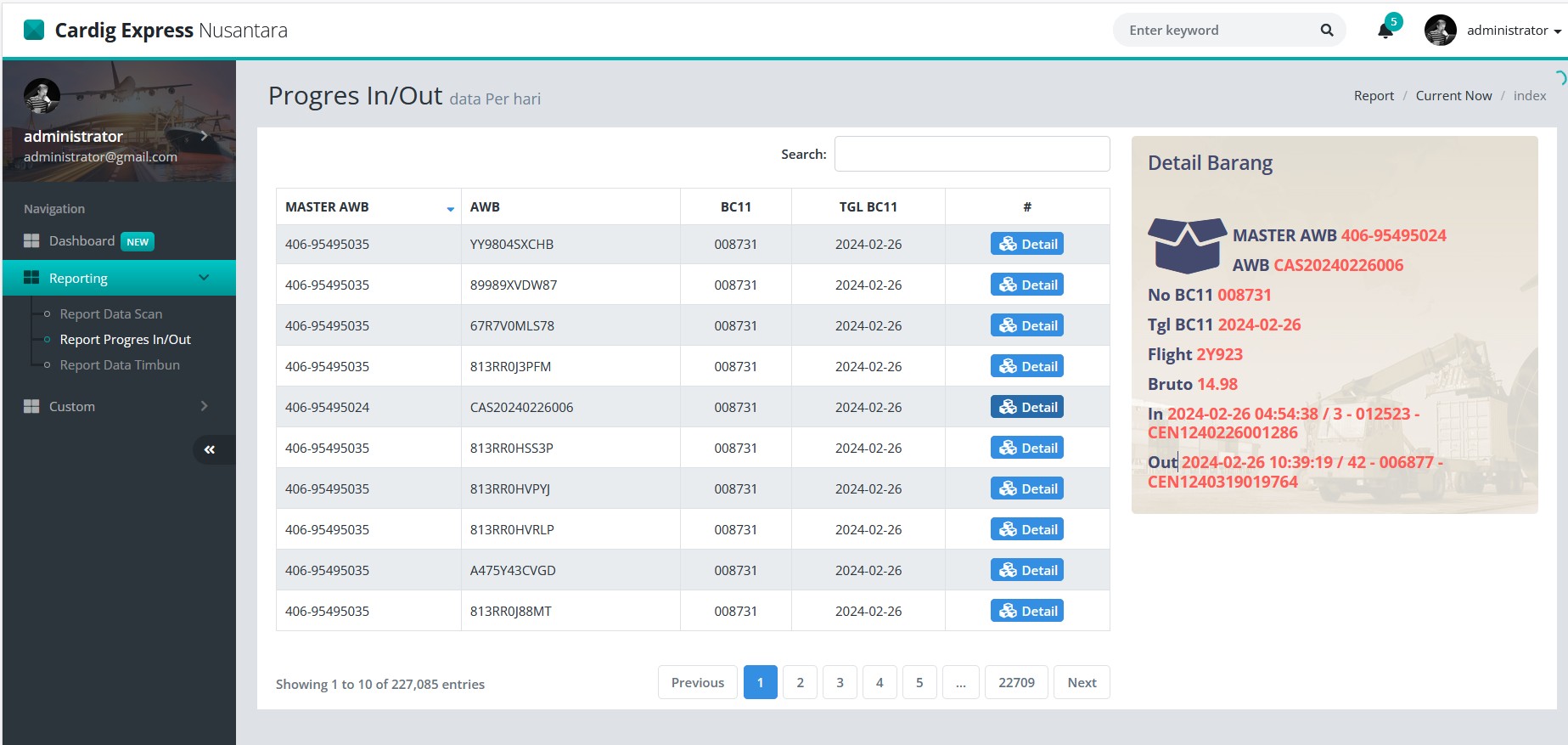Go to Next page of results
1568x745 pixels.
pyautogui.click(x=1081, y=682)
